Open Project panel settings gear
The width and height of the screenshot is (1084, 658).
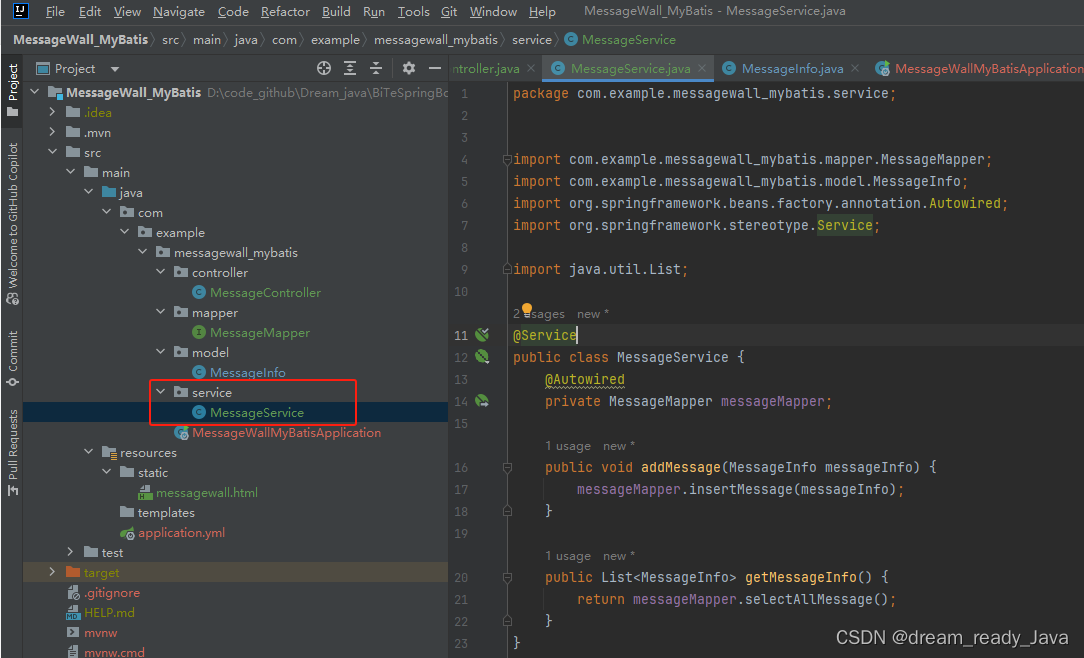point(409,68)
